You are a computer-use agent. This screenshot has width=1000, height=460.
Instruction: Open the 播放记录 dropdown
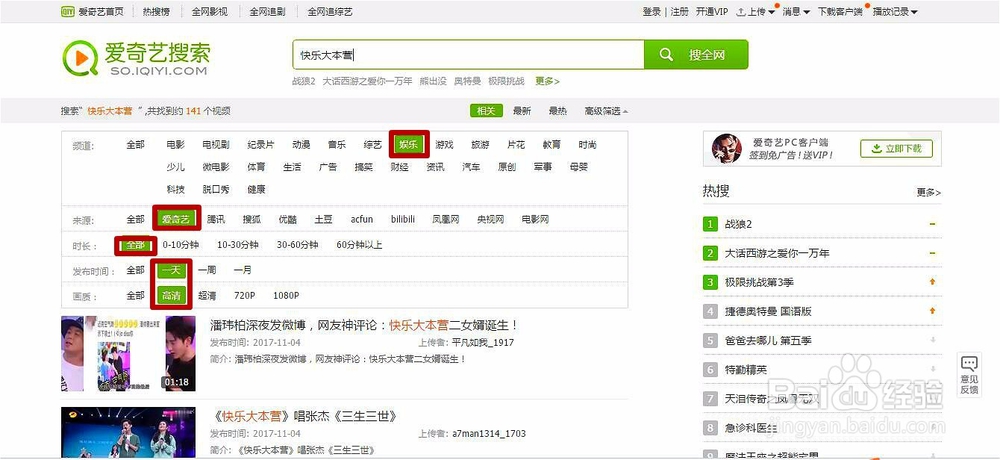(895, 11)
